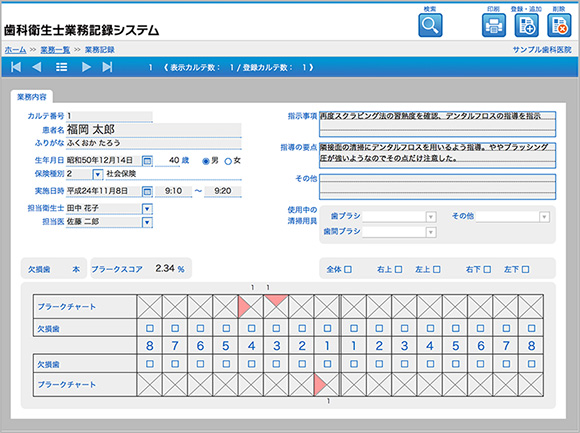The width and height of the screenshot is (580, 433).
Task: Click the 社会保険 insurance type text
Action: click(121, 174)
